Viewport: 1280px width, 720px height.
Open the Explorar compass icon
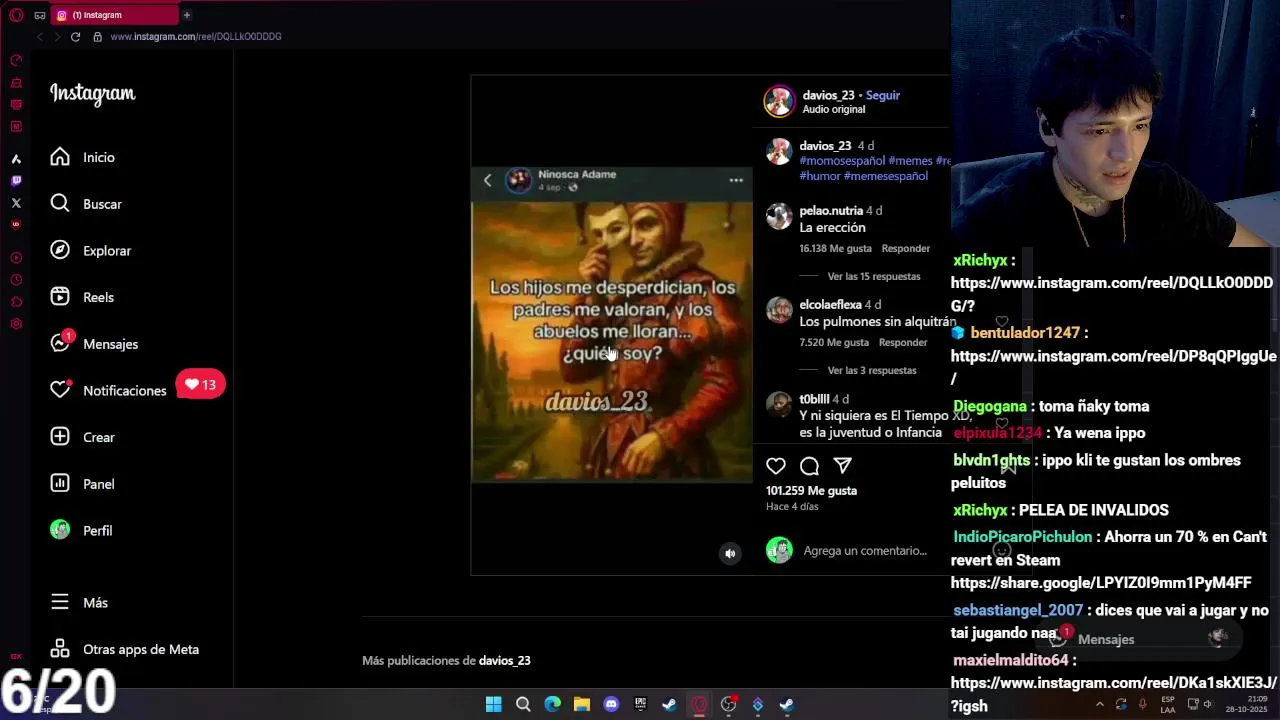pyautogui.click(x=60, y=250)
